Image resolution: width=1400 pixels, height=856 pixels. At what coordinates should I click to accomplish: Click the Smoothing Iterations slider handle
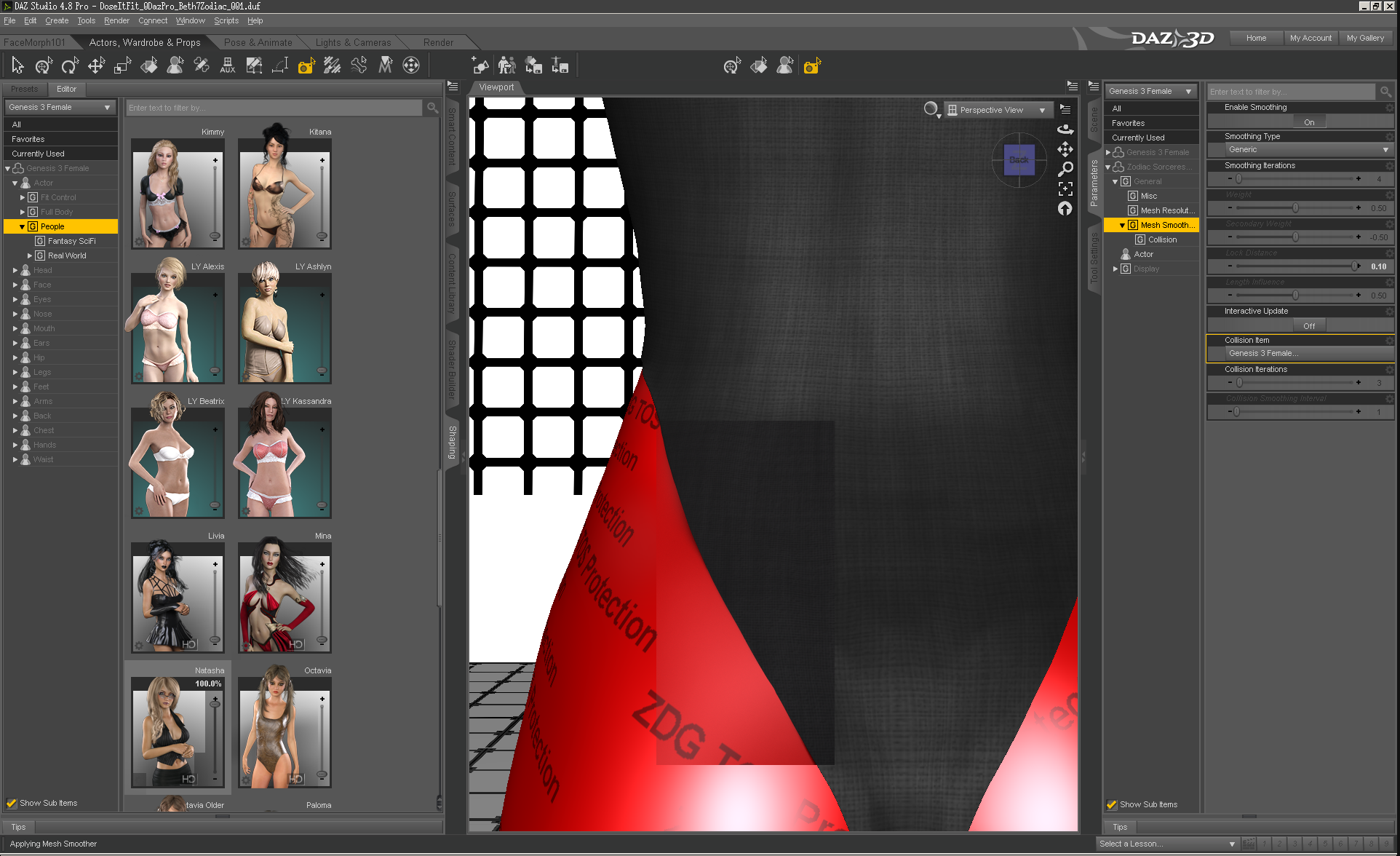(x=1238, y=179)
